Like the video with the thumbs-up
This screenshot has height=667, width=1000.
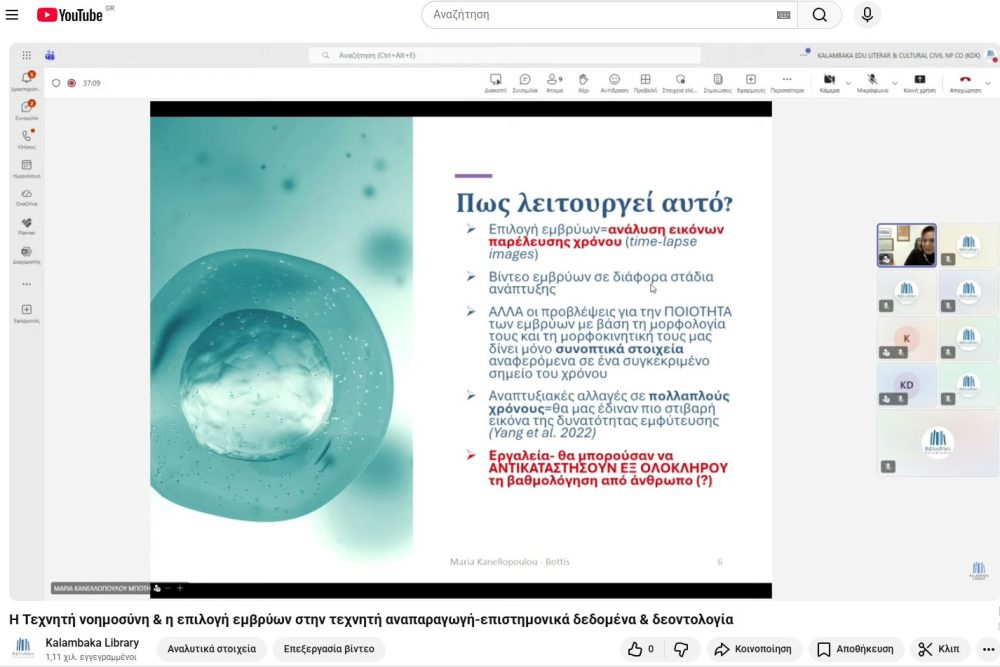[x=641, y=649]
